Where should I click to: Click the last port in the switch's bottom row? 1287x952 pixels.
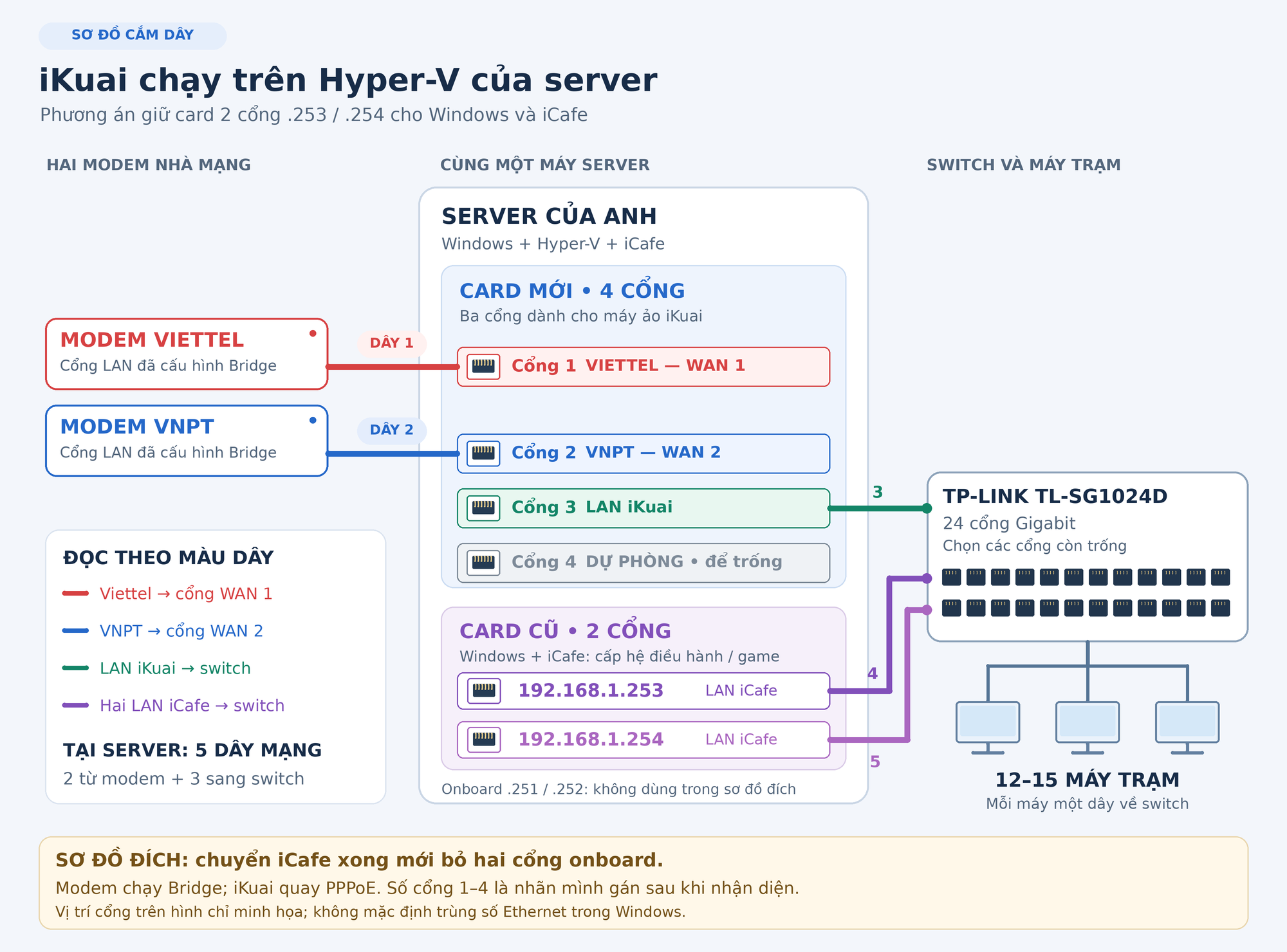(1221, 608)
